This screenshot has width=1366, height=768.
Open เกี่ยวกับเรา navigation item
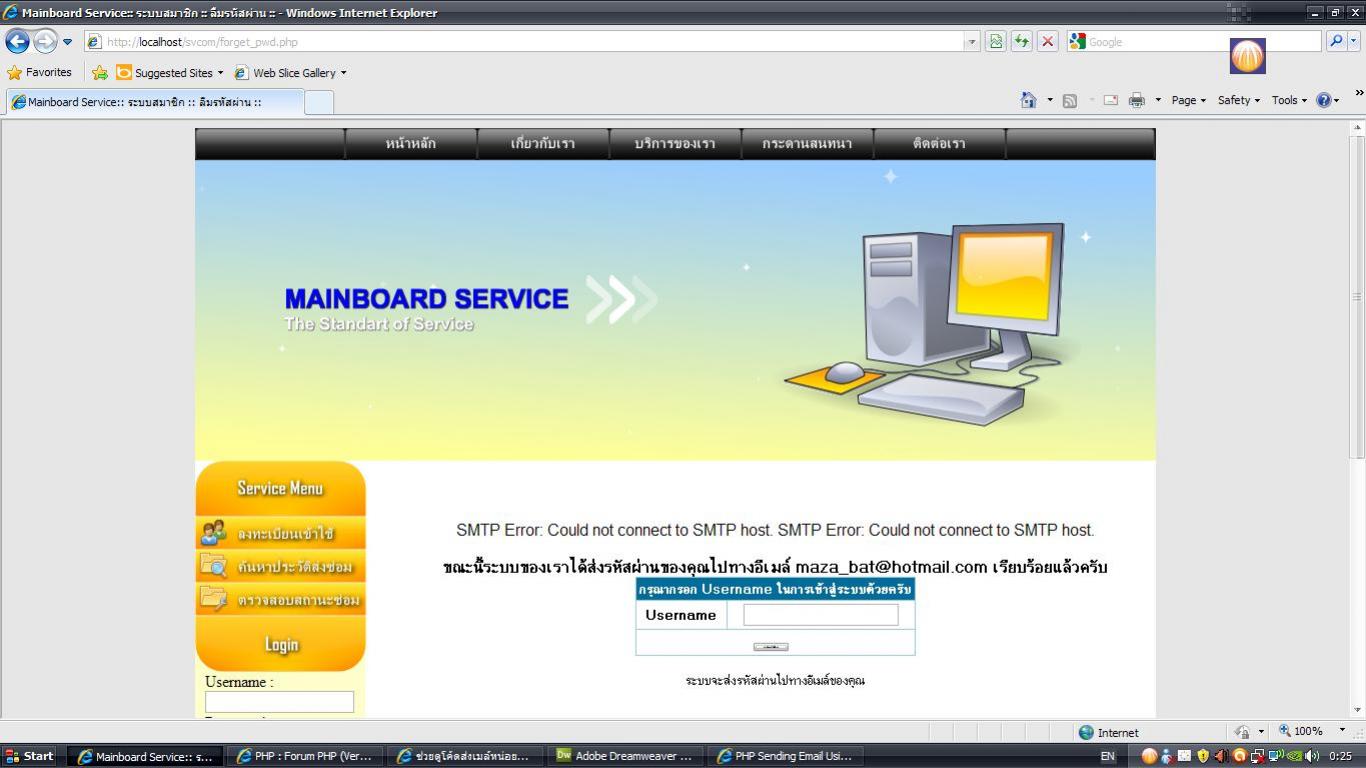tap(543, 144)
